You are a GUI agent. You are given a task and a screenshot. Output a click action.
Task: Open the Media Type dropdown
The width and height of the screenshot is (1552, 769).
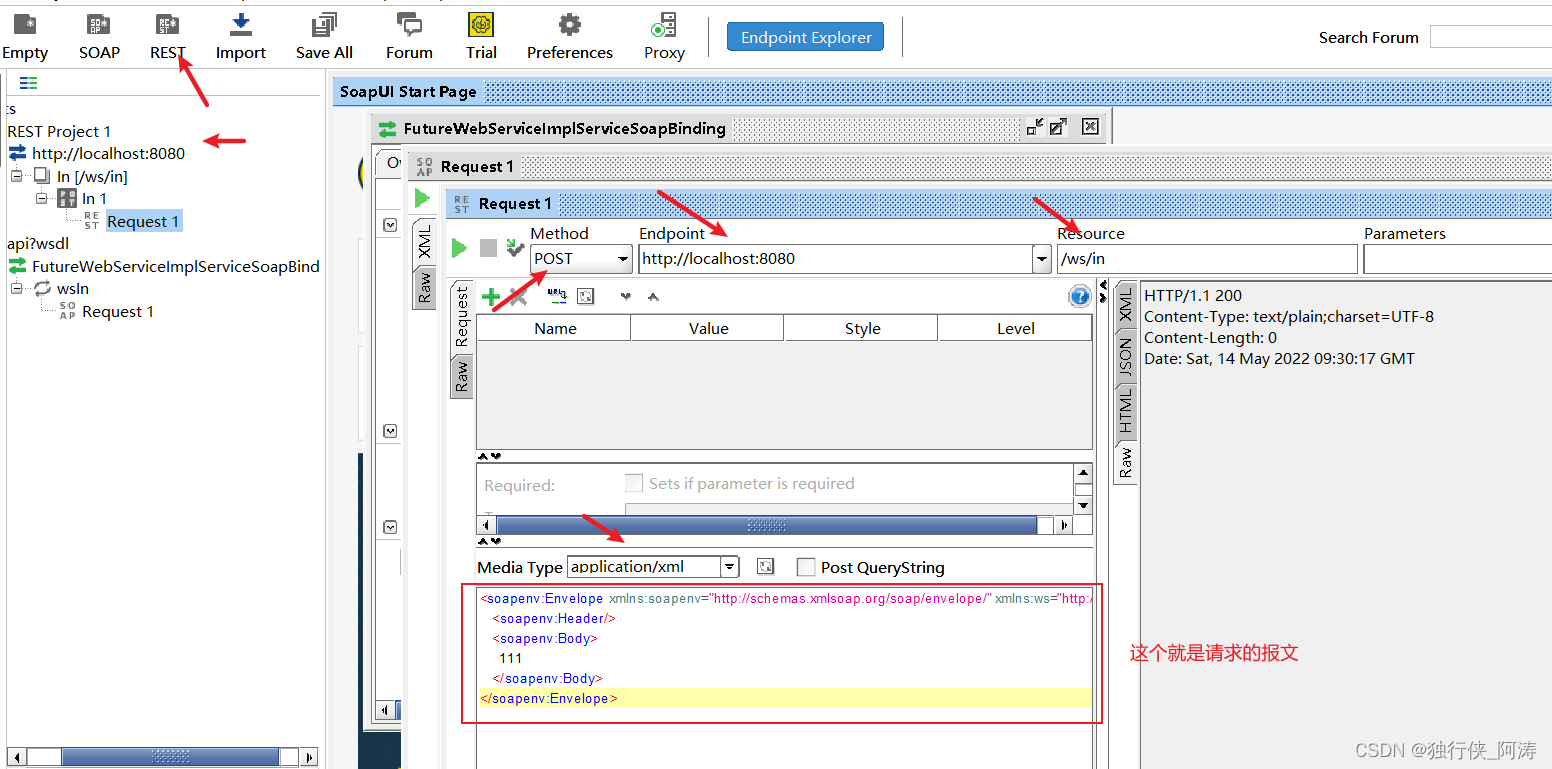point(729,567)
